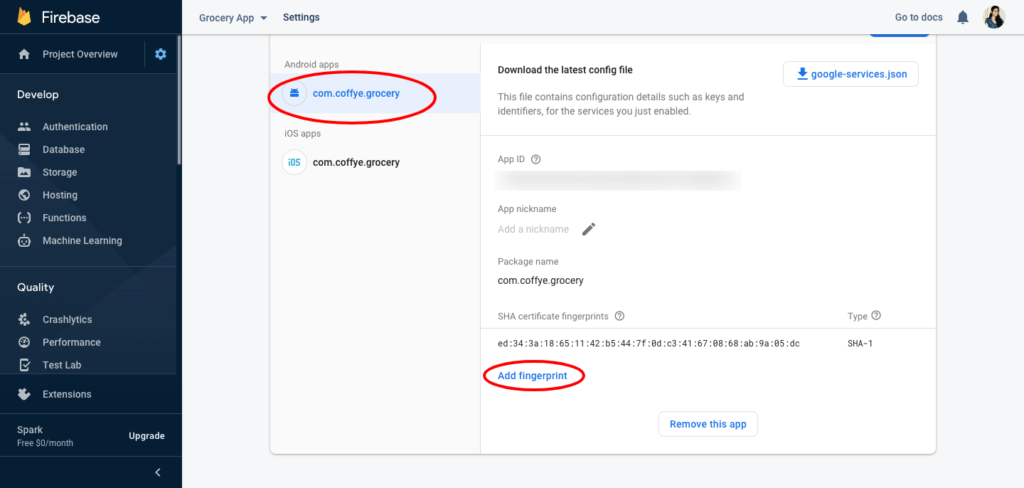Click the Add fingerprint link
The width and height of the screenshot is (1024, 488).
532,376
